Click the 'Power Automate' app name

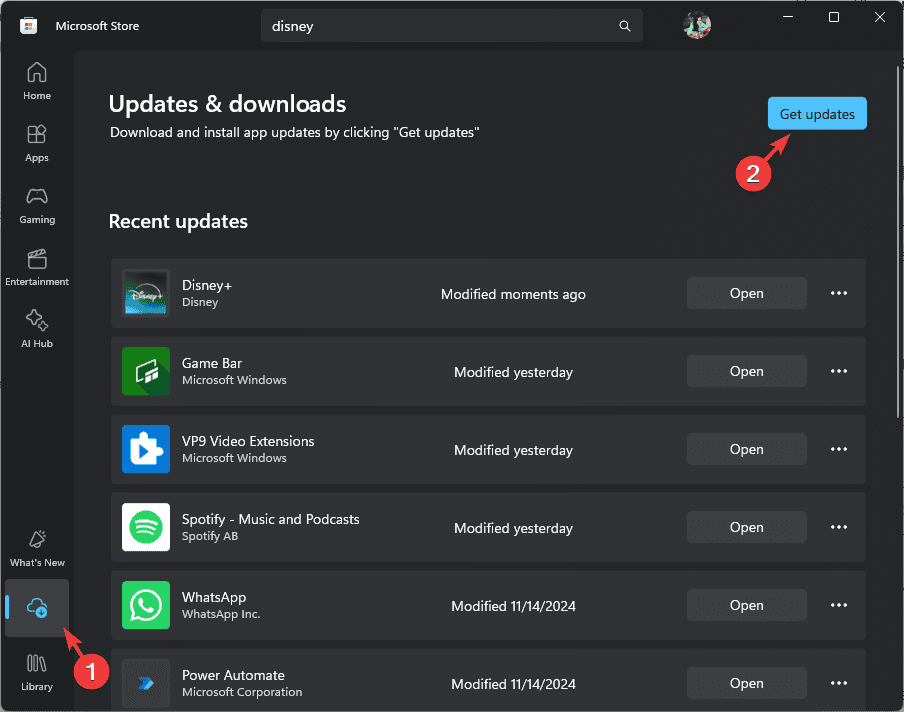click(x=233, y=675)
